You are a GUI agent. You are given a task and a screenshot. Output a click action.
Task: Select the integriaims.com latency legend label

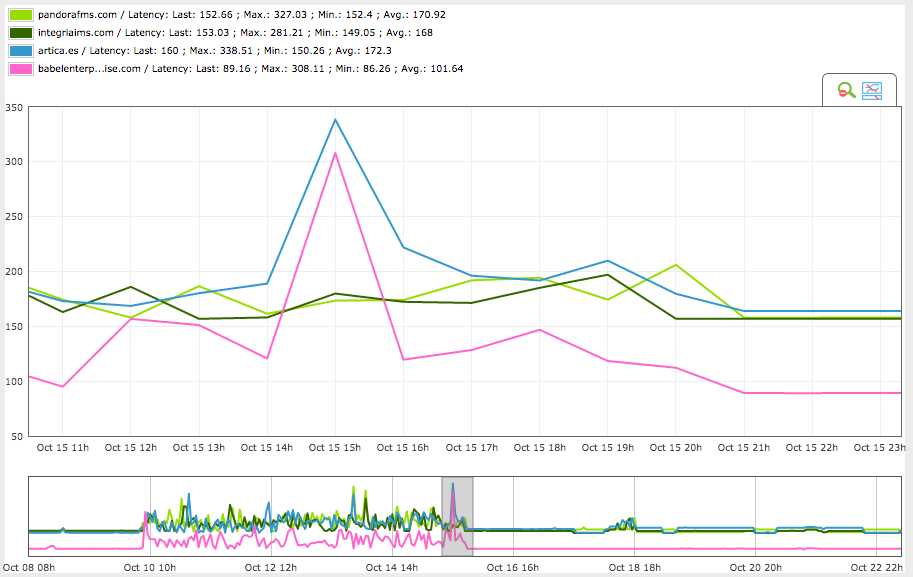pyautogui.click(x=235, y=33)
